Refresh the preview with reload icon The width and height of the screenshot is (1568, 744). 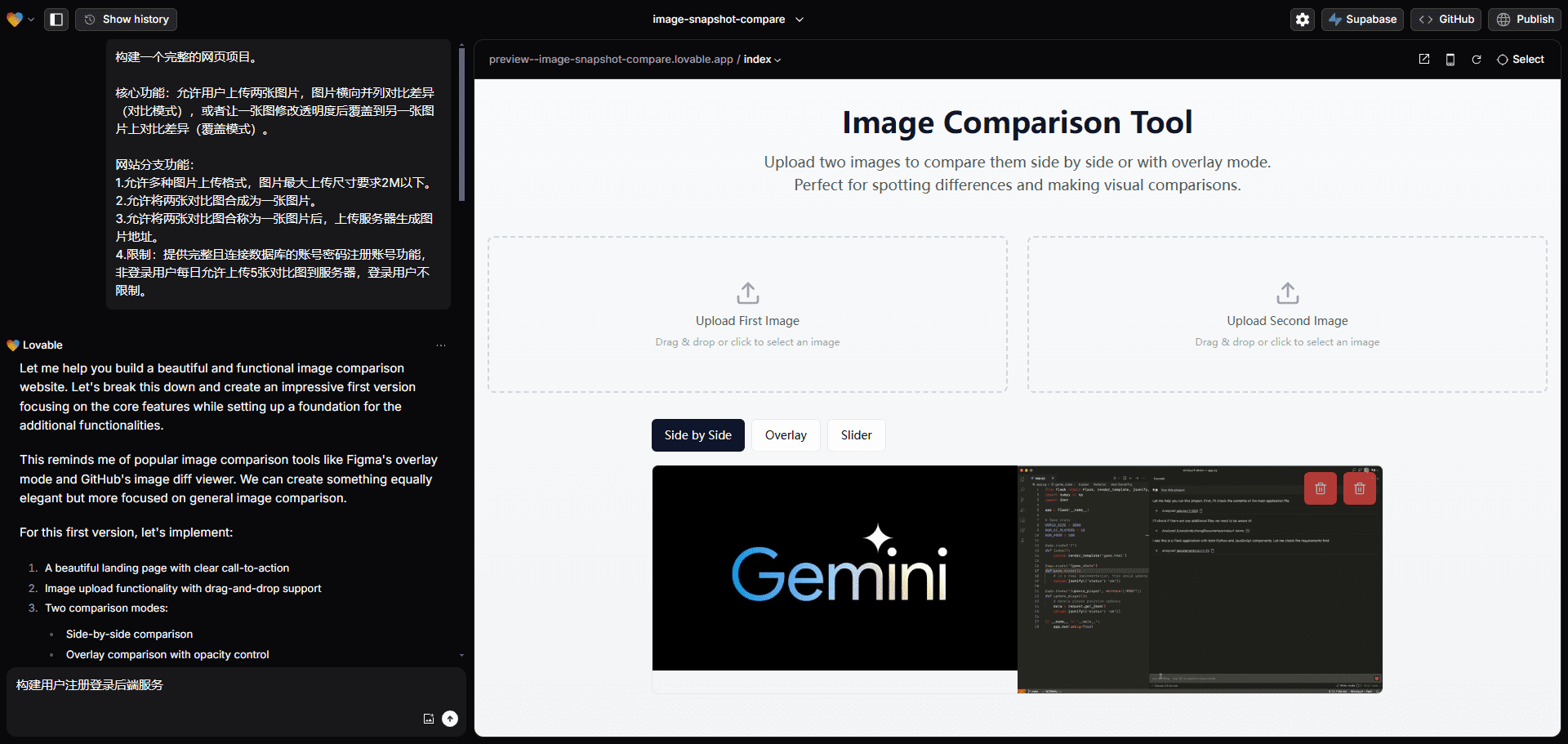tap(1477, 60)
